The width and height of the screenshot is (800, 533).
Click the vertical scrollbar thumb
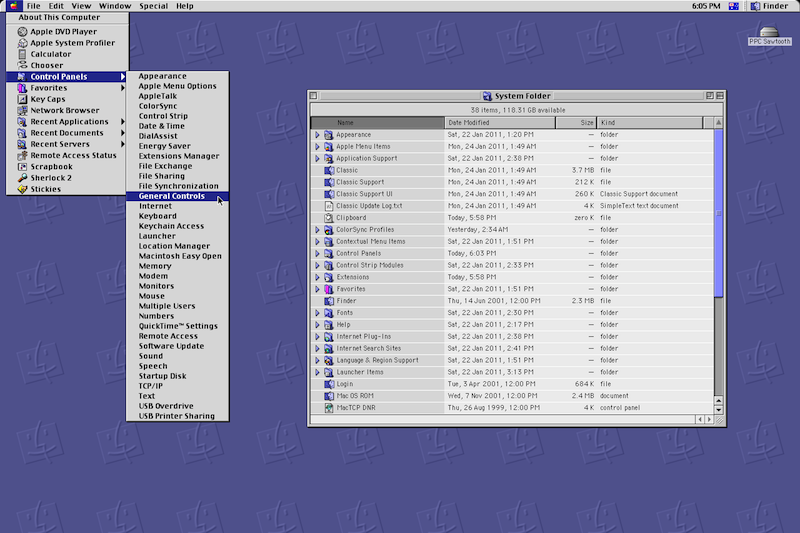pos(718,213)
